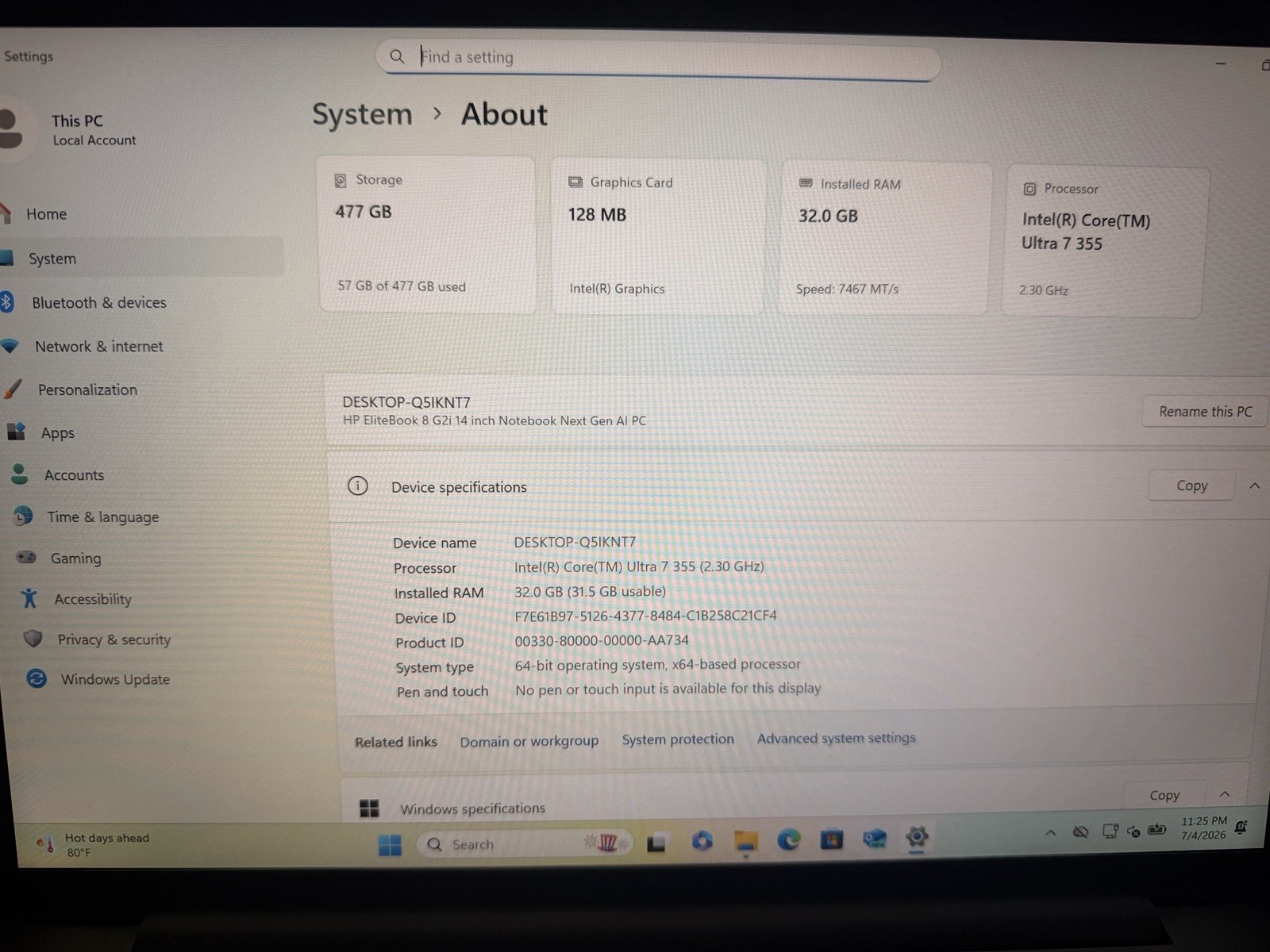
Task: Launch Copilot from the taskbar
Action: point(702,841)
